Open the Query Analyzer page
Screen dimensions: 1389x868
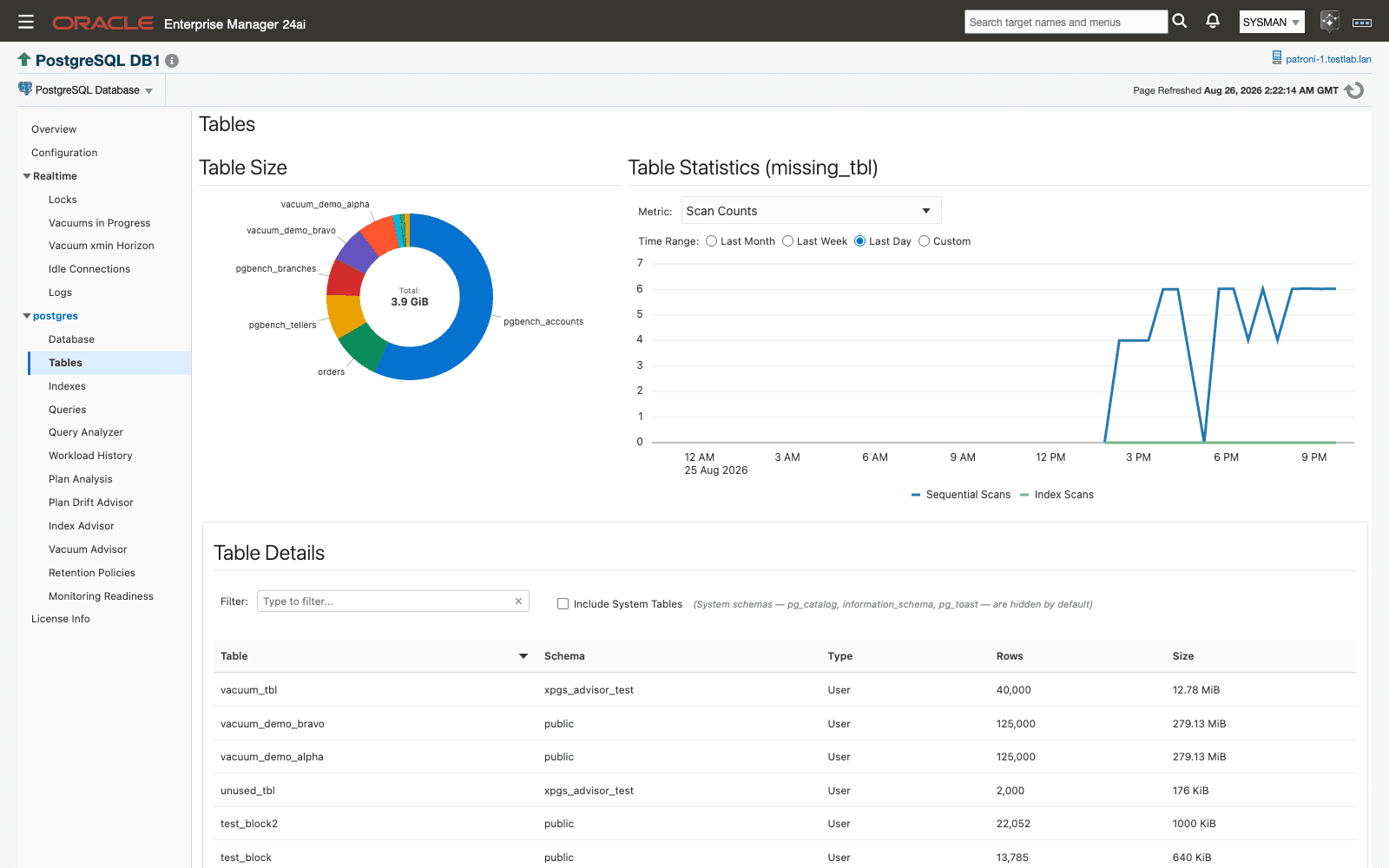(86, 432)
